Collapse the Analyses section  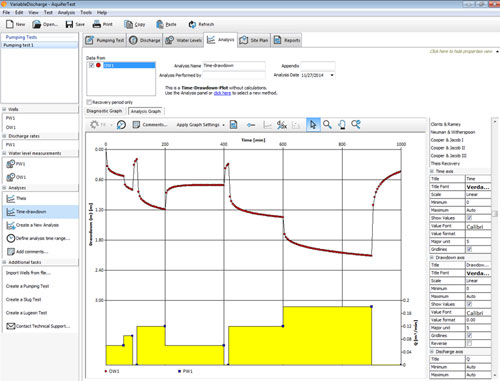tap(4, 188)
